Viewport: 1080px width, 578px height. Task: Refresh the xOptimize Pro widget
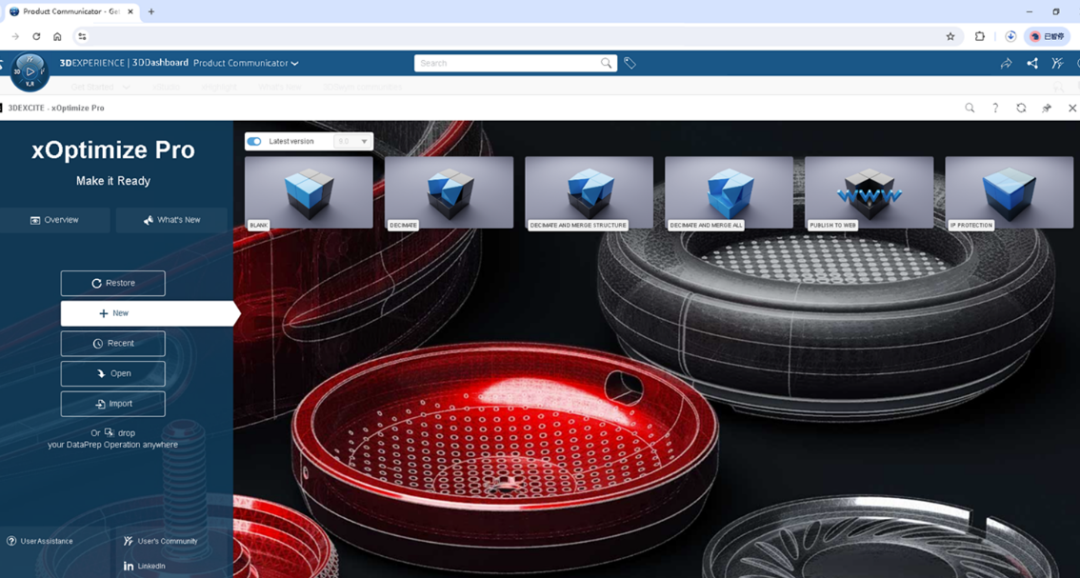tap(1021, 108)
